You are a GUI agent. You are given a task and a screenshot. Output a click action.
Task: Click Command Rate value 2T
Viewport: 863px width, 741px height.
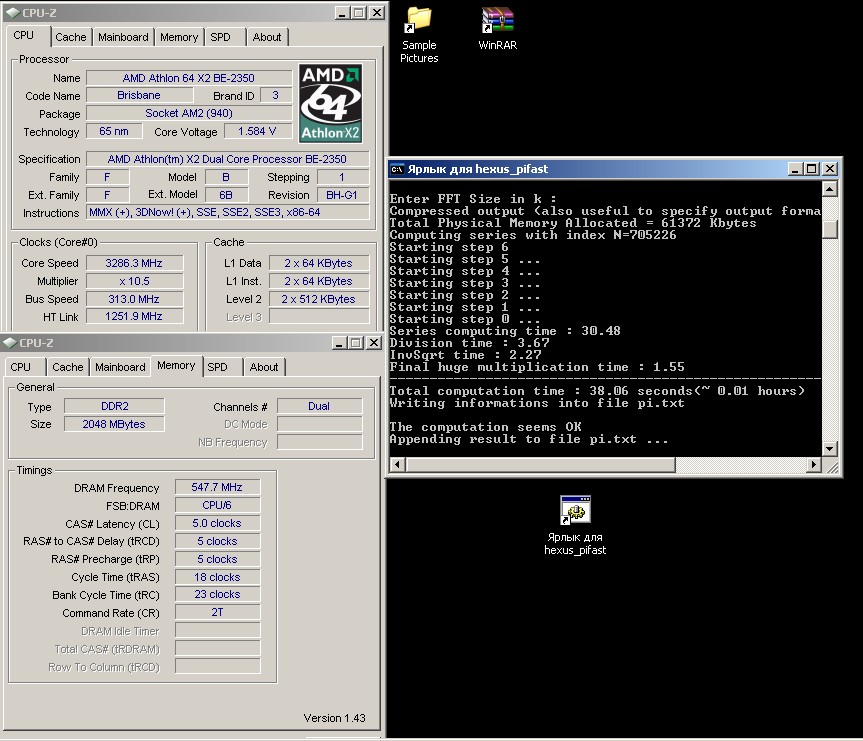coord(217,612)
